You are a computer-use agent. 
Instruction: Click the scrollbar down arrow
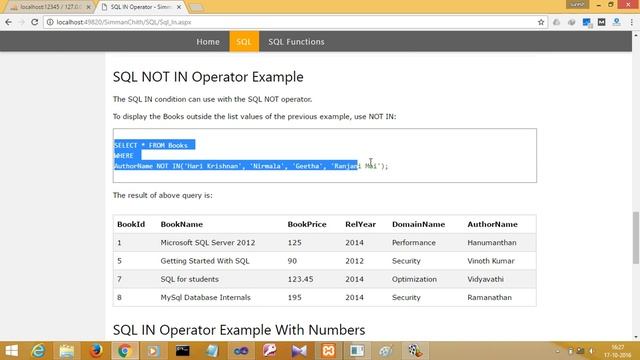pyautogui.click(x=636, y=337)
